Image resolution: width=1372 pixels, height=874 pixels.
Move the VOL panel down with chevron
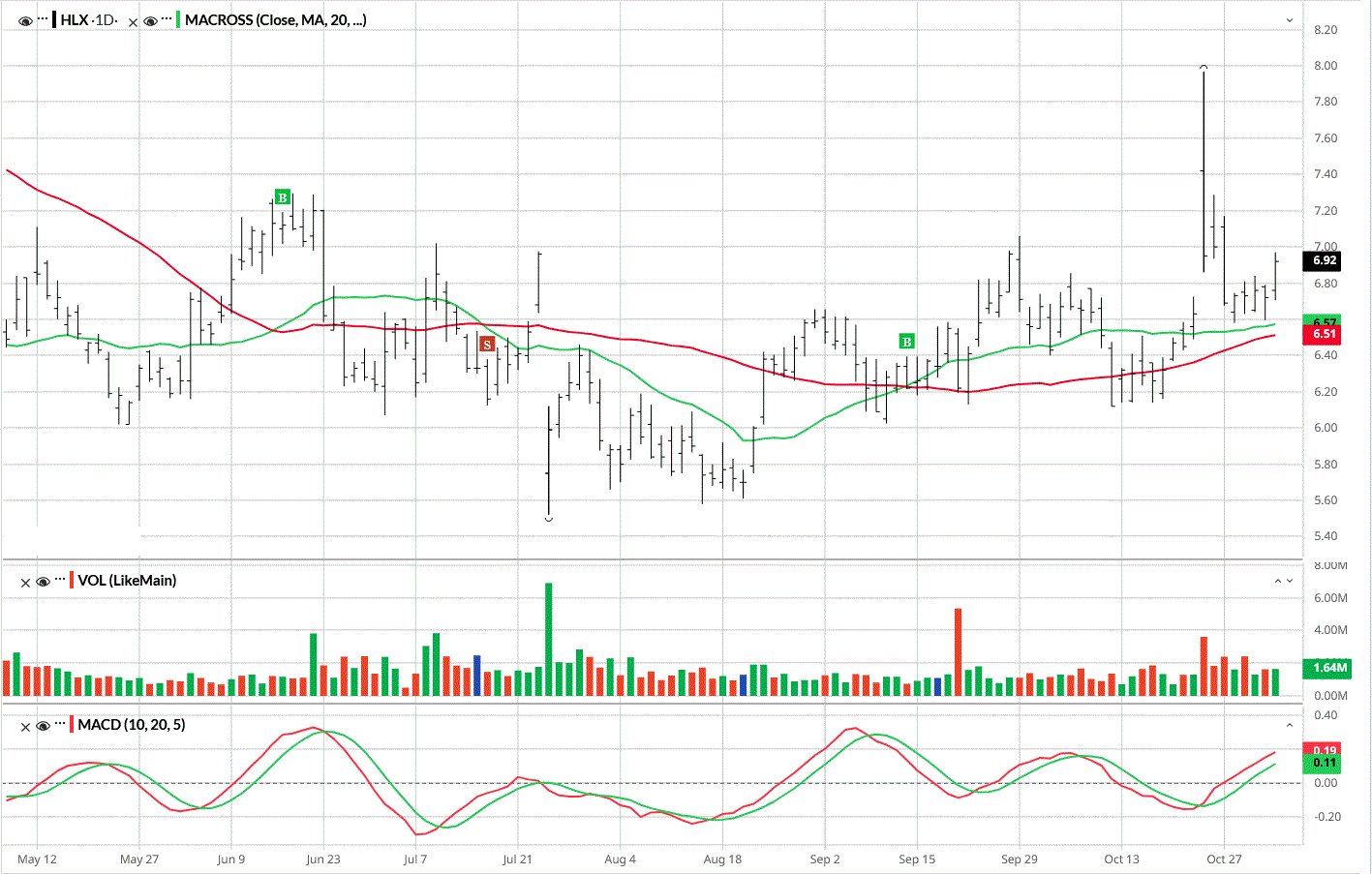[1290, 581]
